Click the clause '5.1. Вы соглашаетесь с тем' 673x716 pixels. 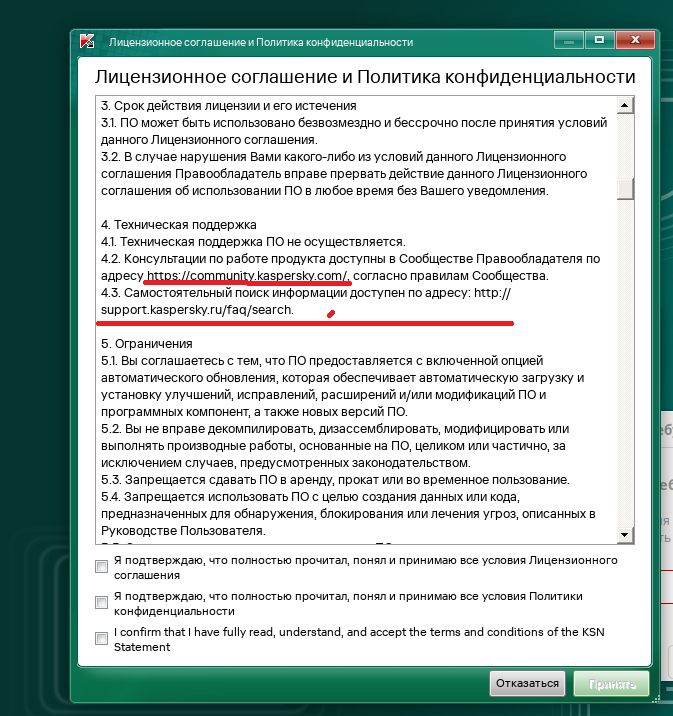point(342,386)
